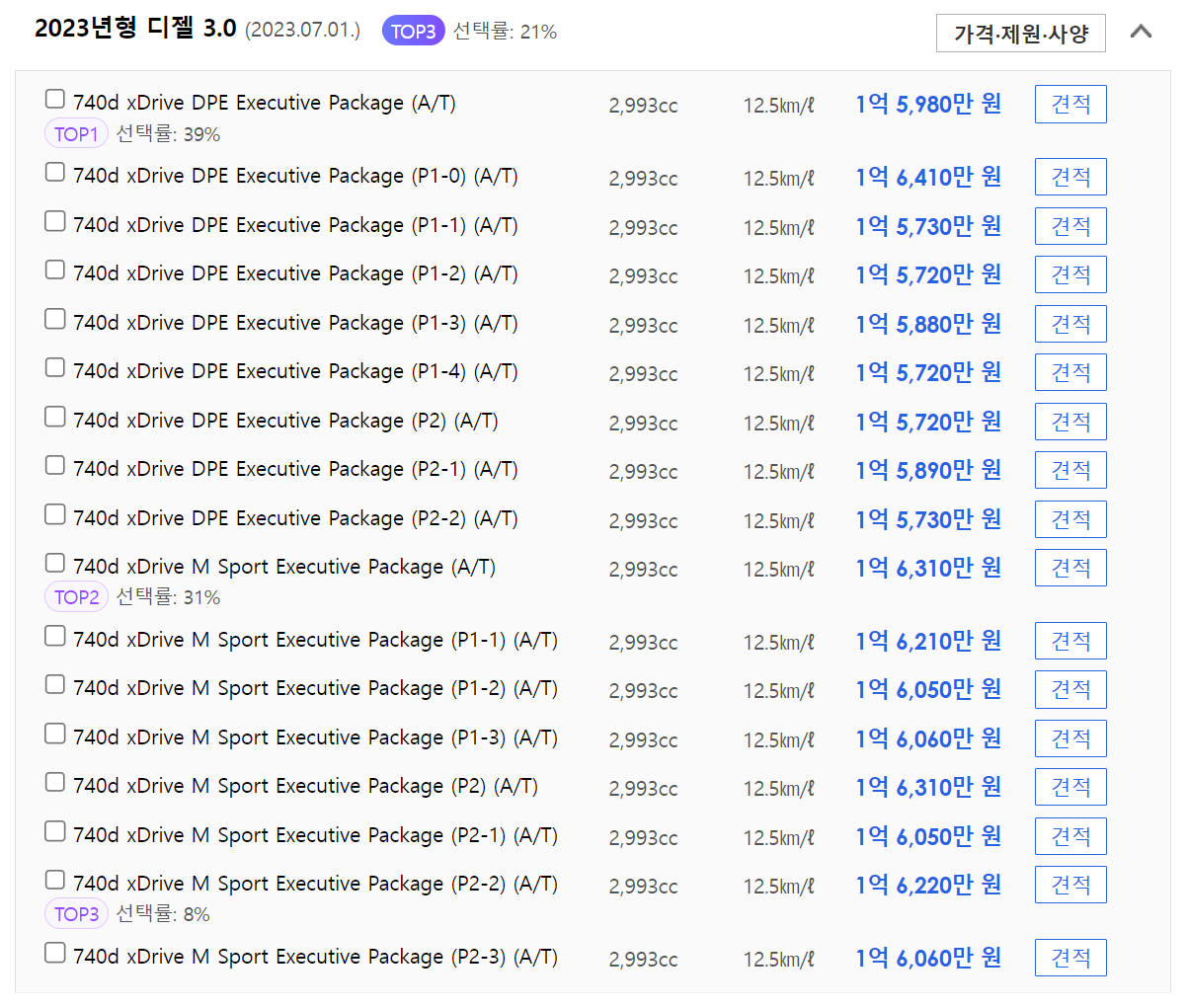1188x1008 pixels.
Task: Check the M Sport Executive Package (A/T) checkbox
Action: 55,563
